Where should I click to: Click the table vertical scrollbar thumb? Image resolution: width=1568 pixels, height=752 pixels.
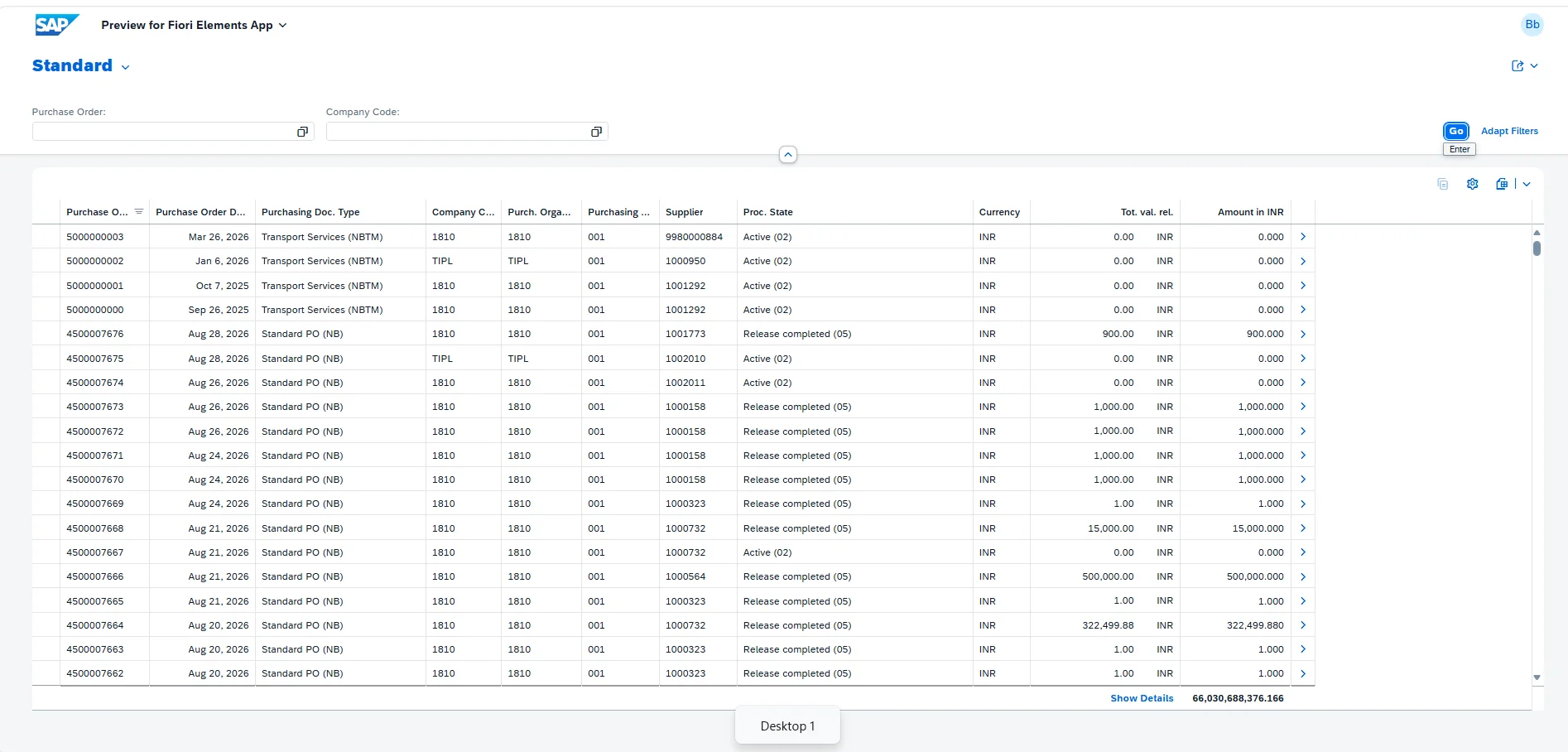coord(1537,248)
